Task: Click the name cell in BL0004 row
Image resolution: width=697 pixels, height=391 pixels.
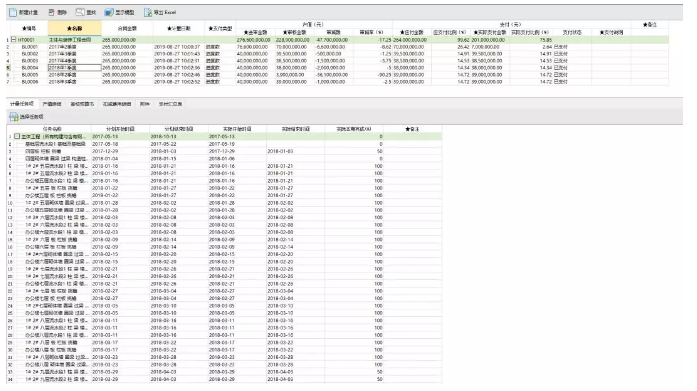Action: pos(75,68)
